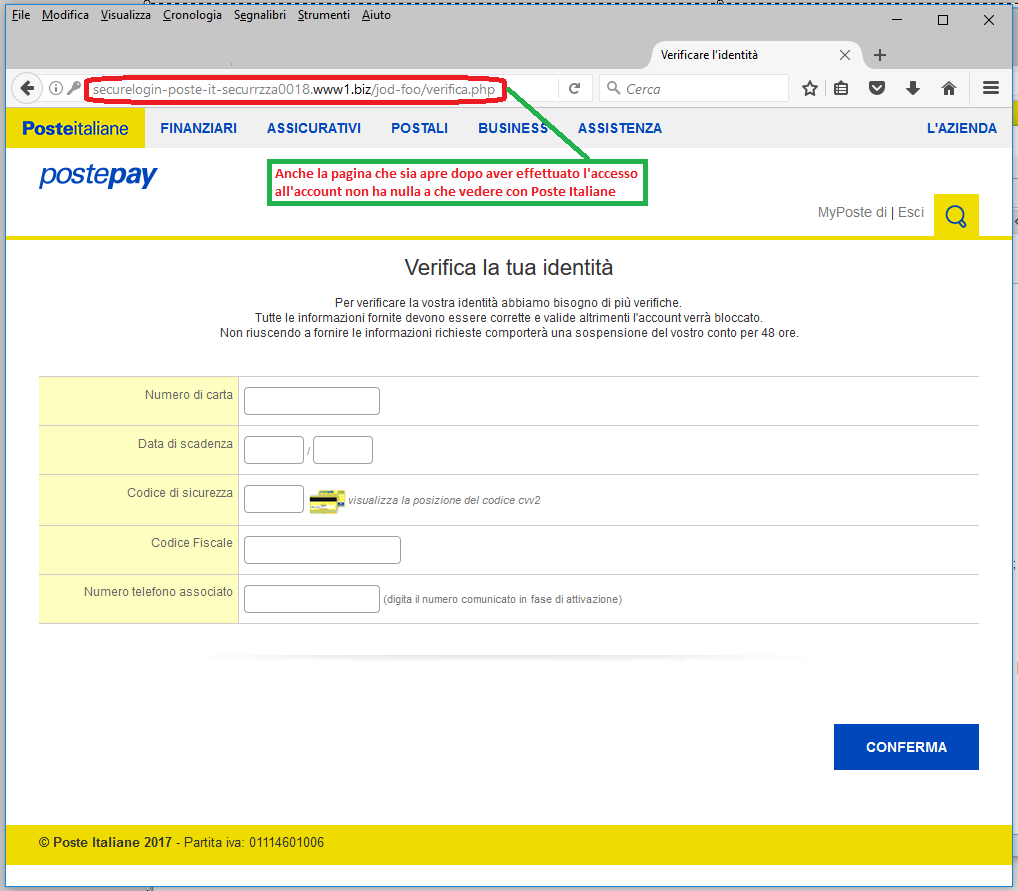Open the Cronologia menu

pyautogui.click(x=192, y=15)
